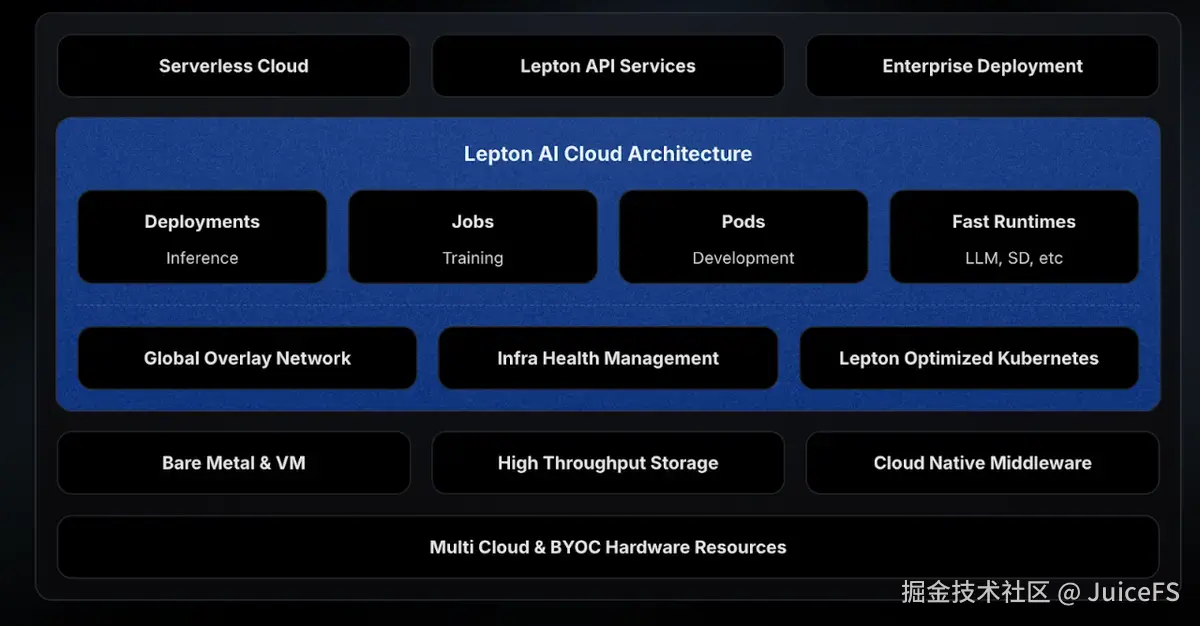Select the Deployments Inference card
Screen dimensions: 1200x626
pos(202,237)
